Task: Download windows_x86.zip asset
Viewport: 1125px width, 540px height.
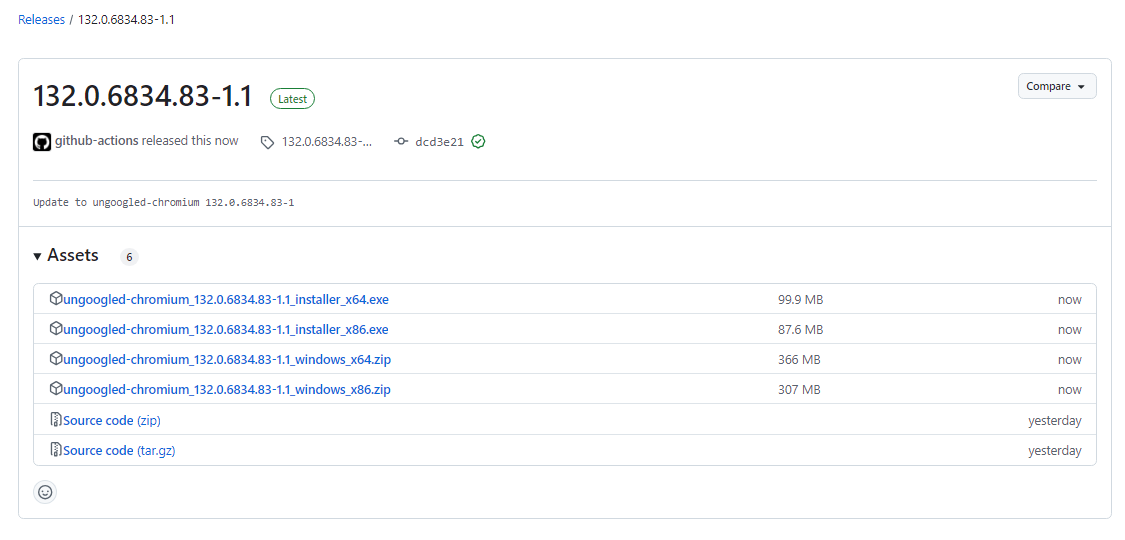Action: tap(227, 390)
